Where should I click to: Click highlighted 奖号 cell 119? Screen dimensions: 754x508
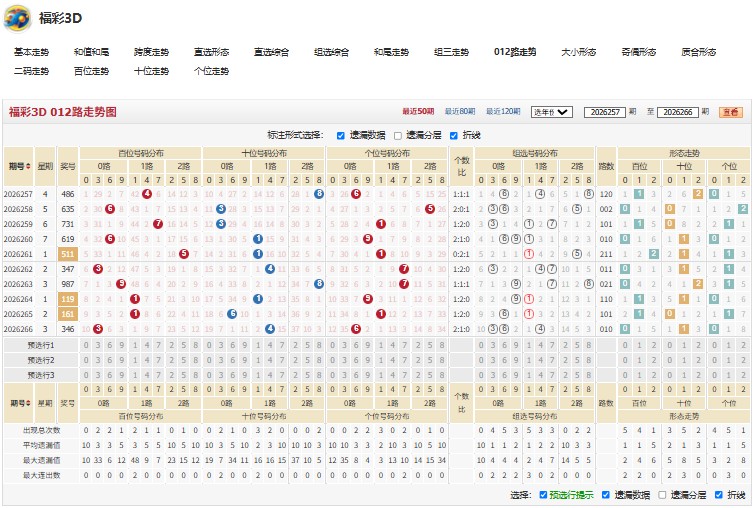68,299
